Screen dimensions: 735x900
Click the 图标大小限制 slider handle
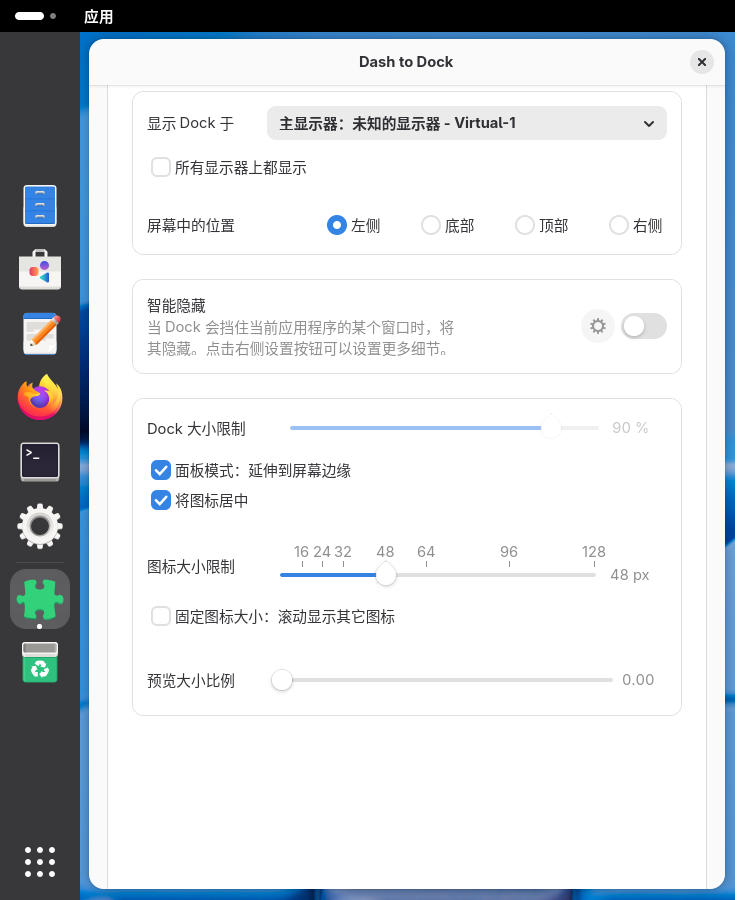[x=386, y=575]
